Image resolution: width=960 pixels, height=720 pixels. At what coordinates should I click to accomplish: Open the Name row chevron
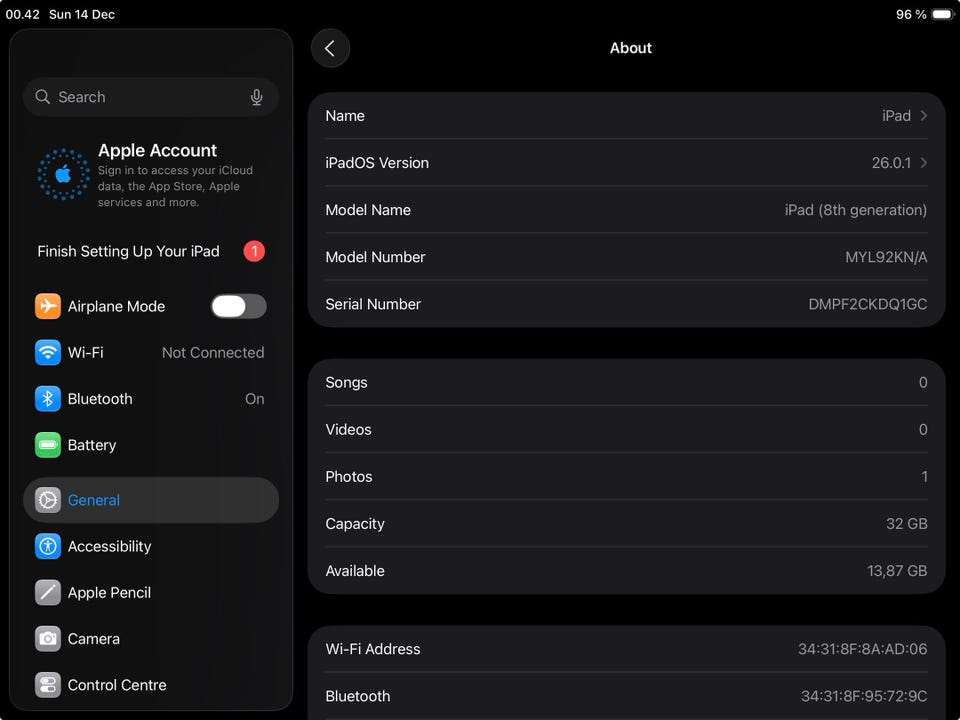click(924, 116)
